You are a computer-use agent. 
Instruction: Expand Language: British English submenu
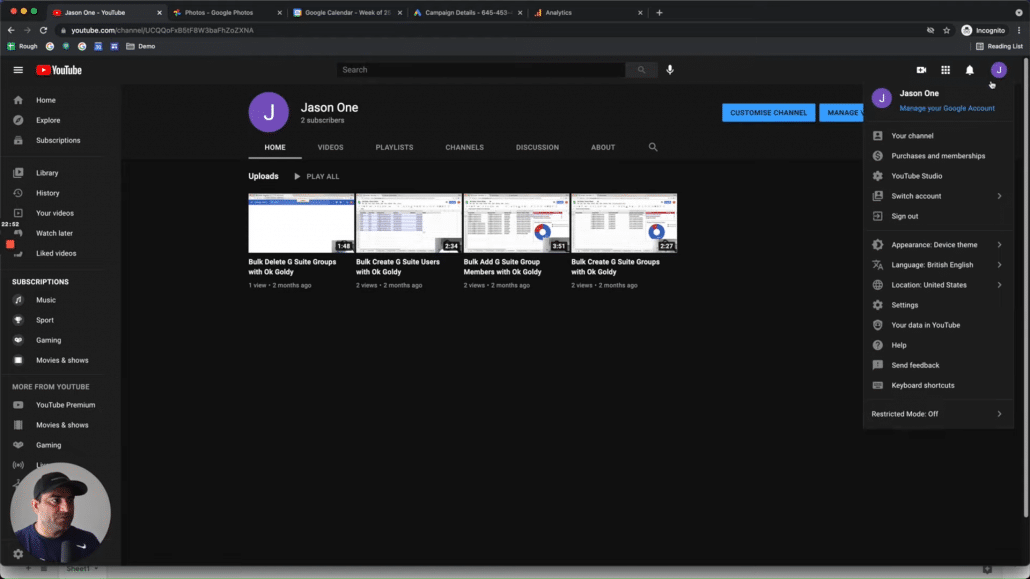click(938, 265)
